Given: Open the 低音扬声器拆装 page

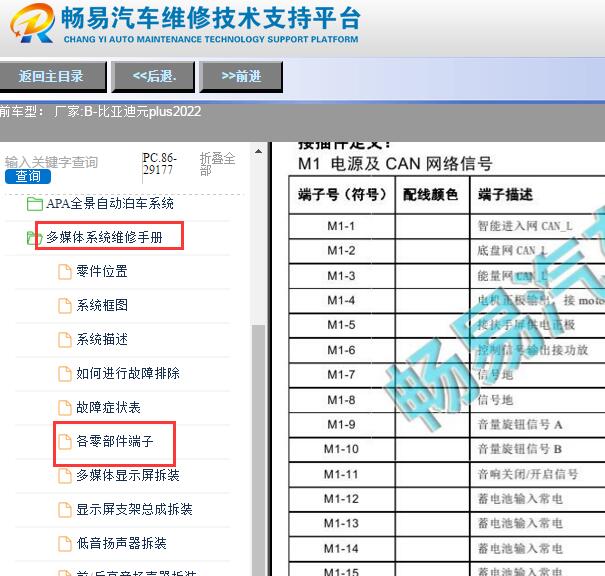Looking at the screenshot, I should point(121,543).
